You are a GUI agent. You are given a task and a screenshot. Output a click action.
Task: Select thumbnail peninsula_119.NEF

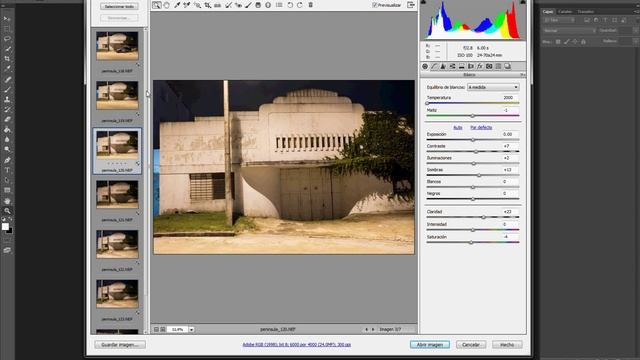point(117,95)
